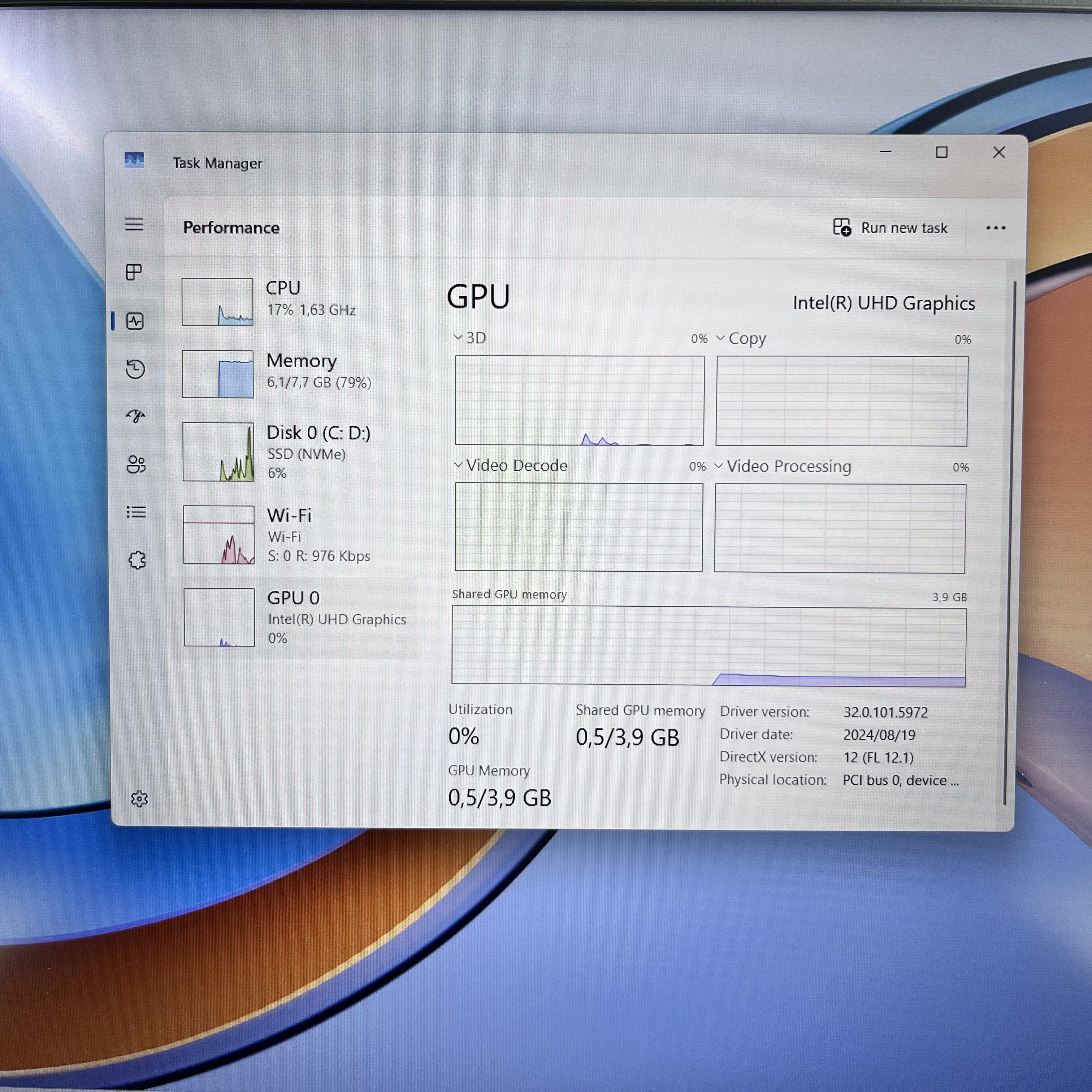Open Task Manager settings gear
Screen dimensions: 1092x1092
click(139, 799)
